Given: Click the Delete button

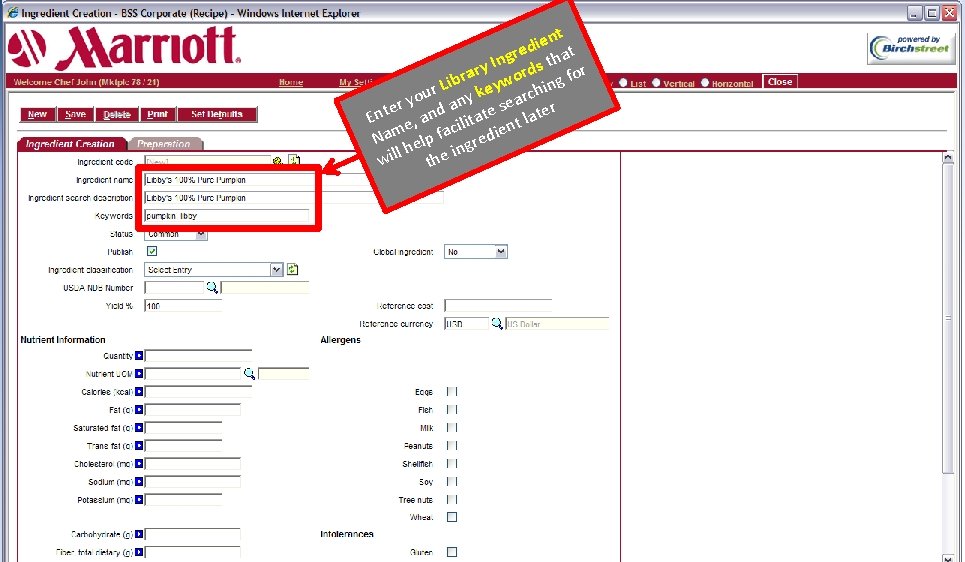Looking at the screenshot, I should (x=117, y=114).
